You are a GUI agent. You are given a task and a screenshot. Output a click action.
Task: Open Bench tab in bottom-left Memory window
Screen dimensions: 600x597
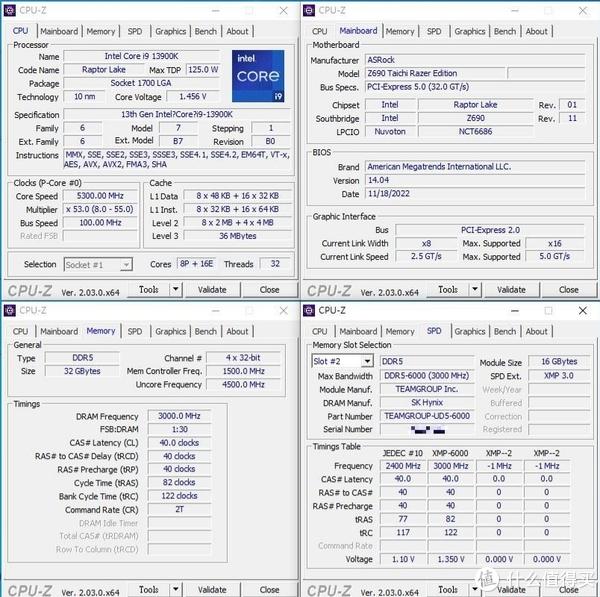(x=205, y=331)
